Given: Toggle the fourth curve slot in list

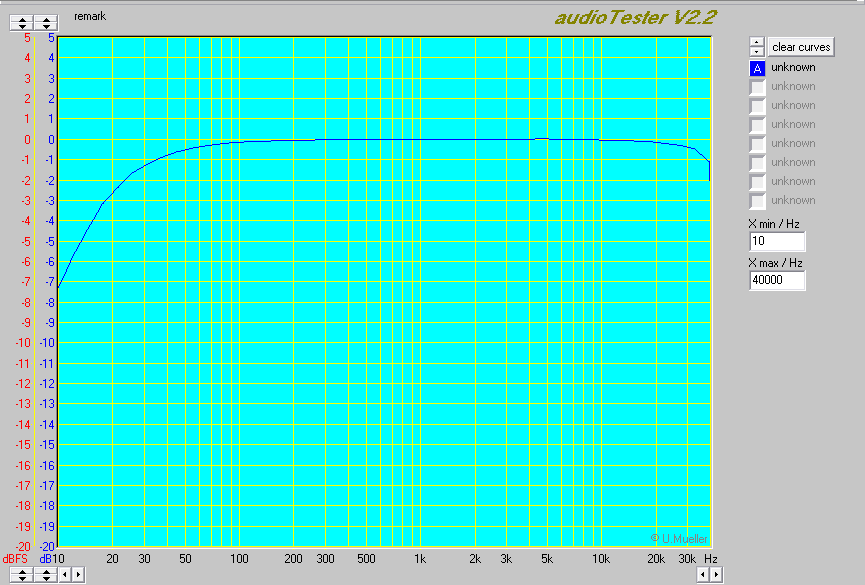Looking at the screenshot, I should 757,125.
